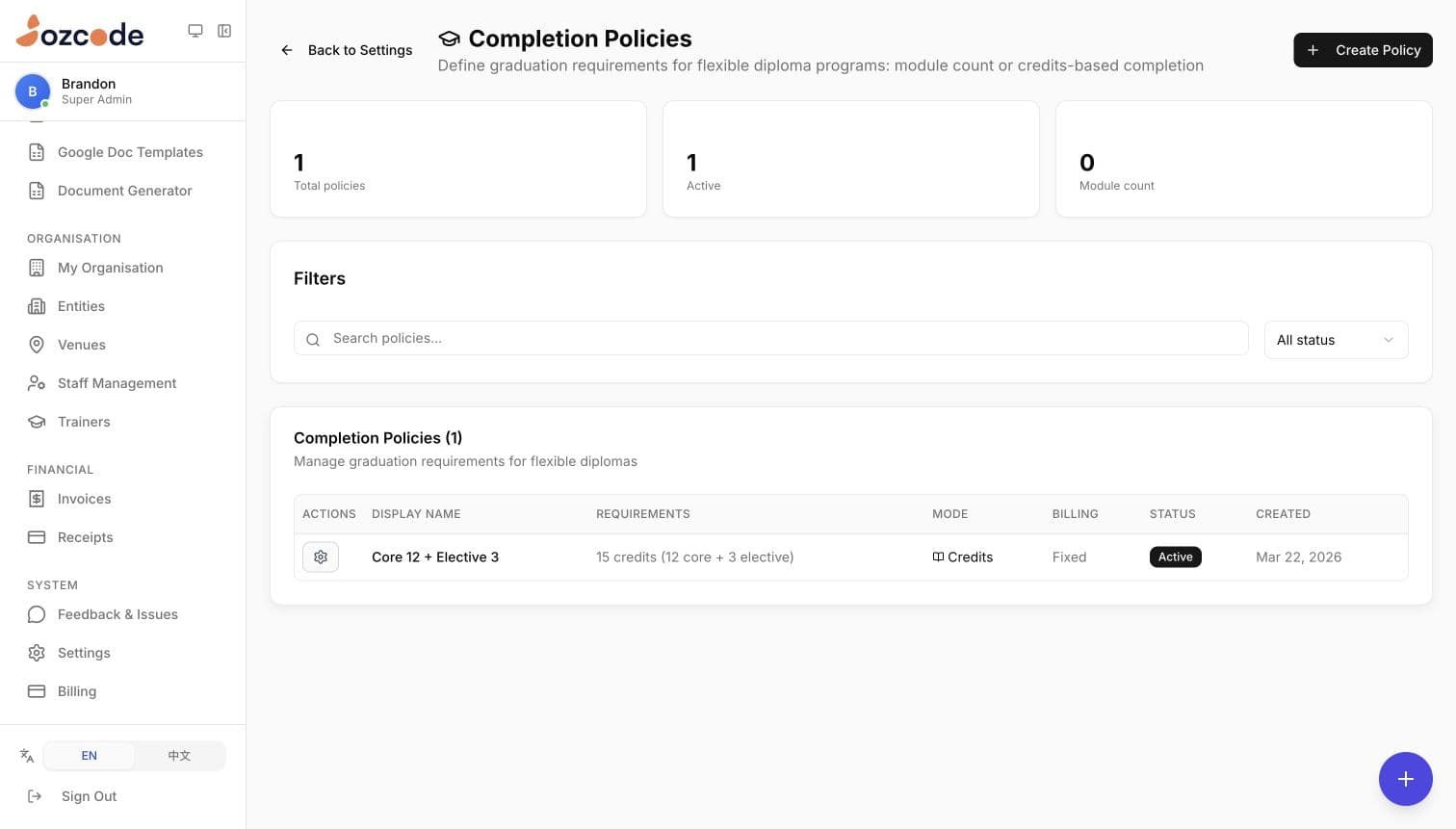Click the monitor display icon in sidebar header
1456x829 pixels.
[195, 31]
